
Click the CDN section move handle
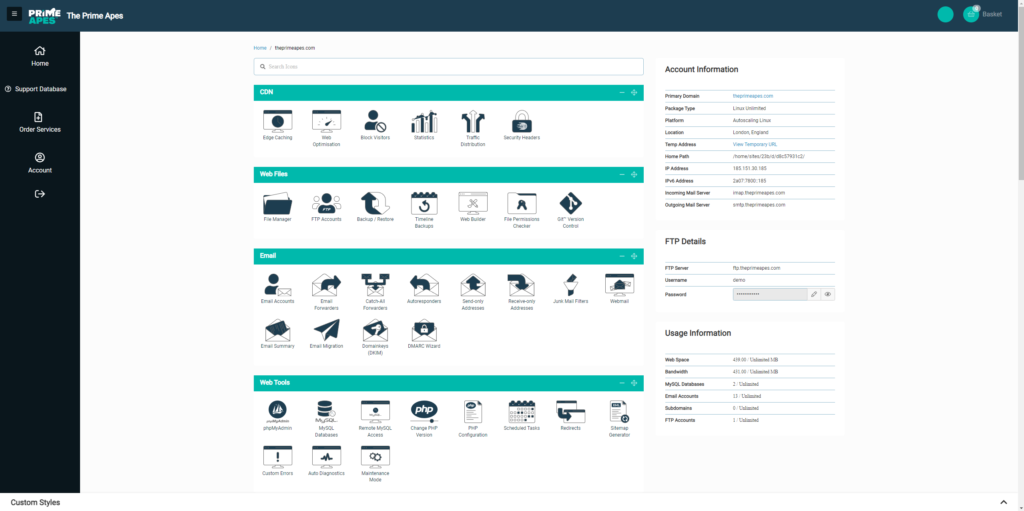click(634, 92)
